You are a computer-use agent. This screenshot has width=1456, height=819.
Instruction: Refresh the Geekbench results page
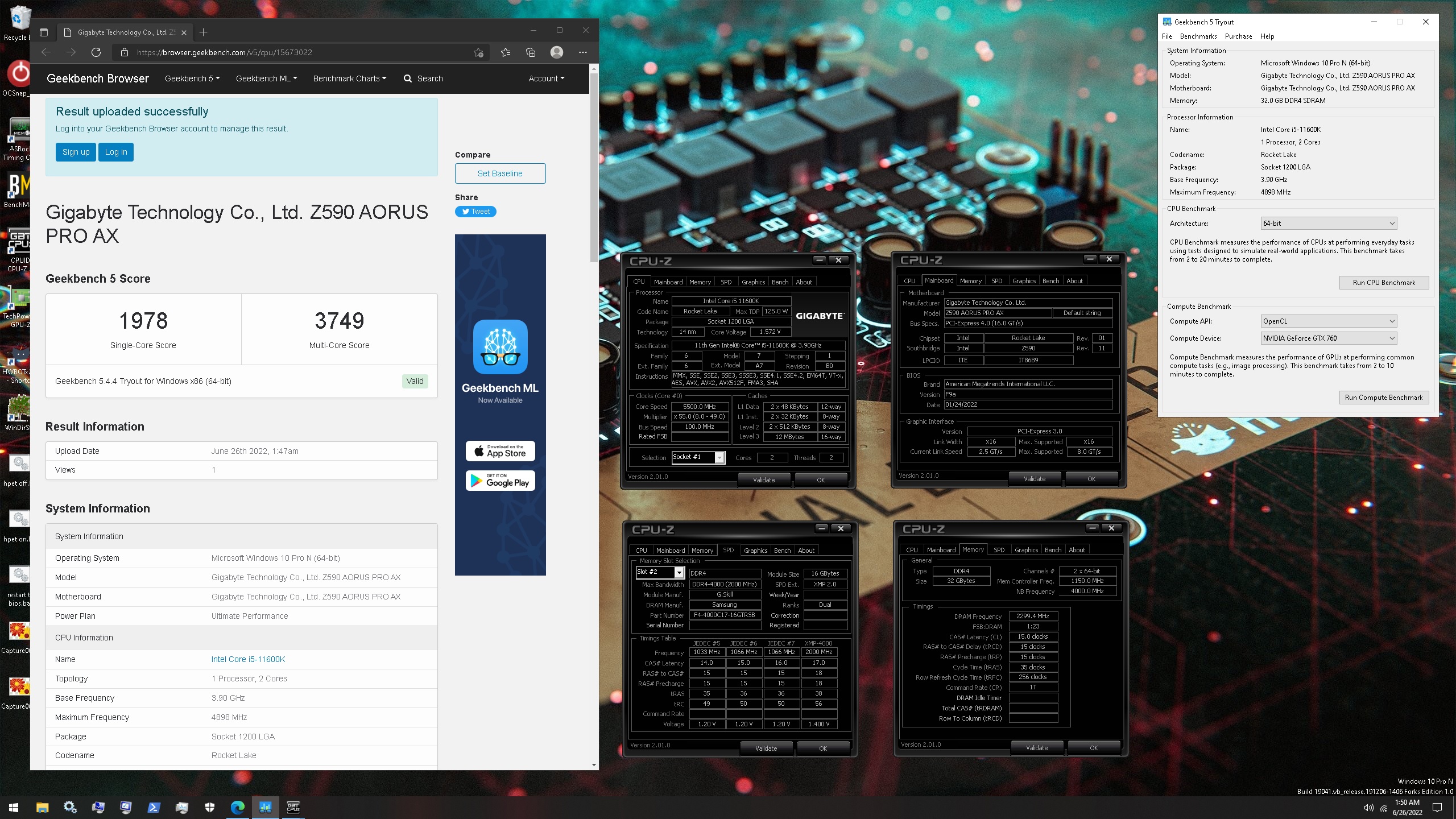[96, 52]
